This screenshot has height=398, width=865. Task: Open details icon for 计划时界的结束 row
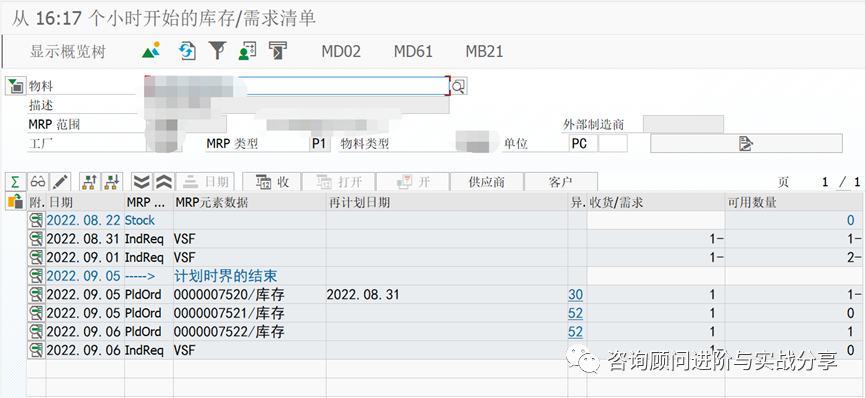click(x=36, y=275)
